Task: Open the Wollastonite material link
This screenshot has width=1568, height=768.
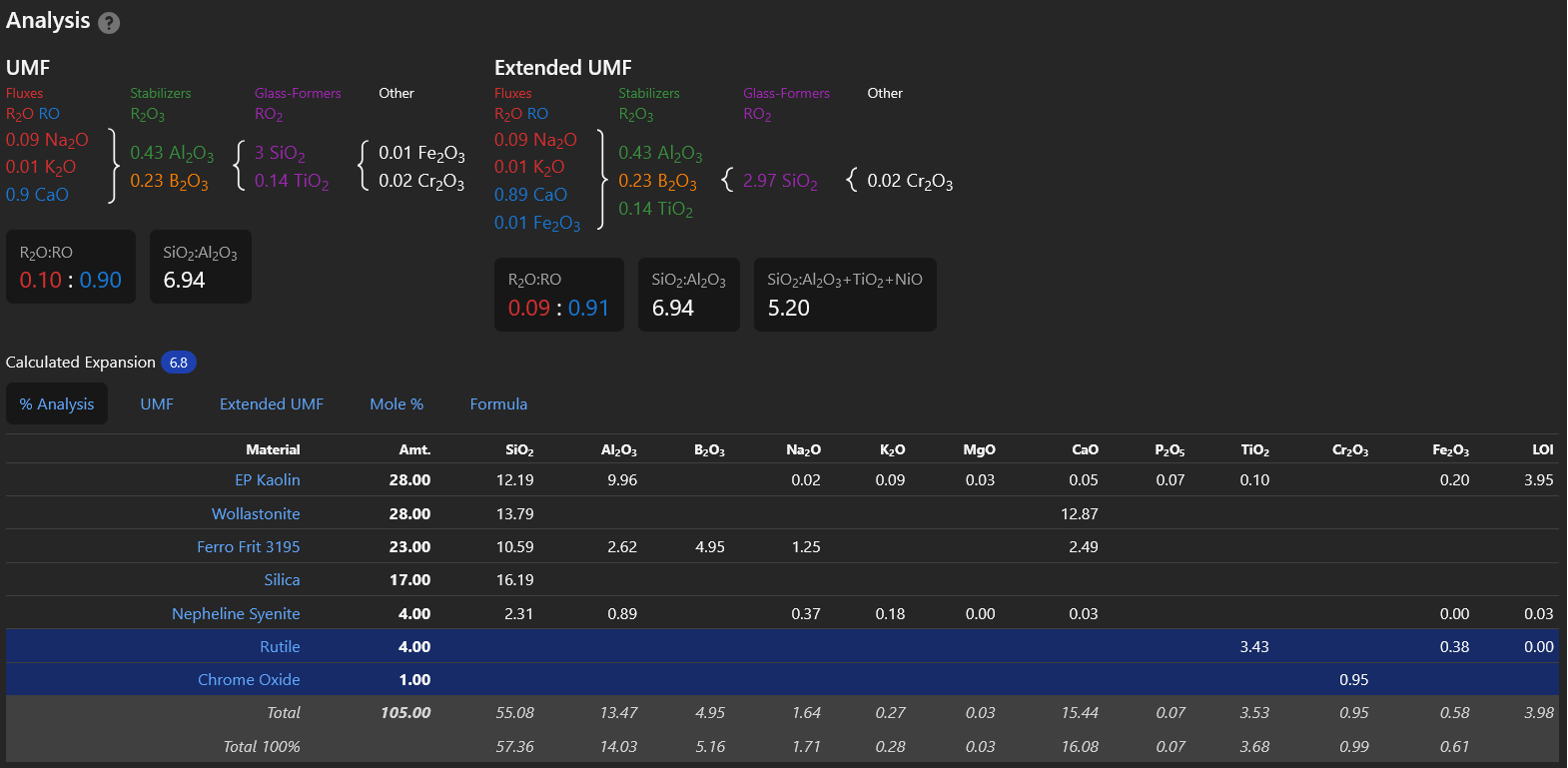Action: click(256, 513)
